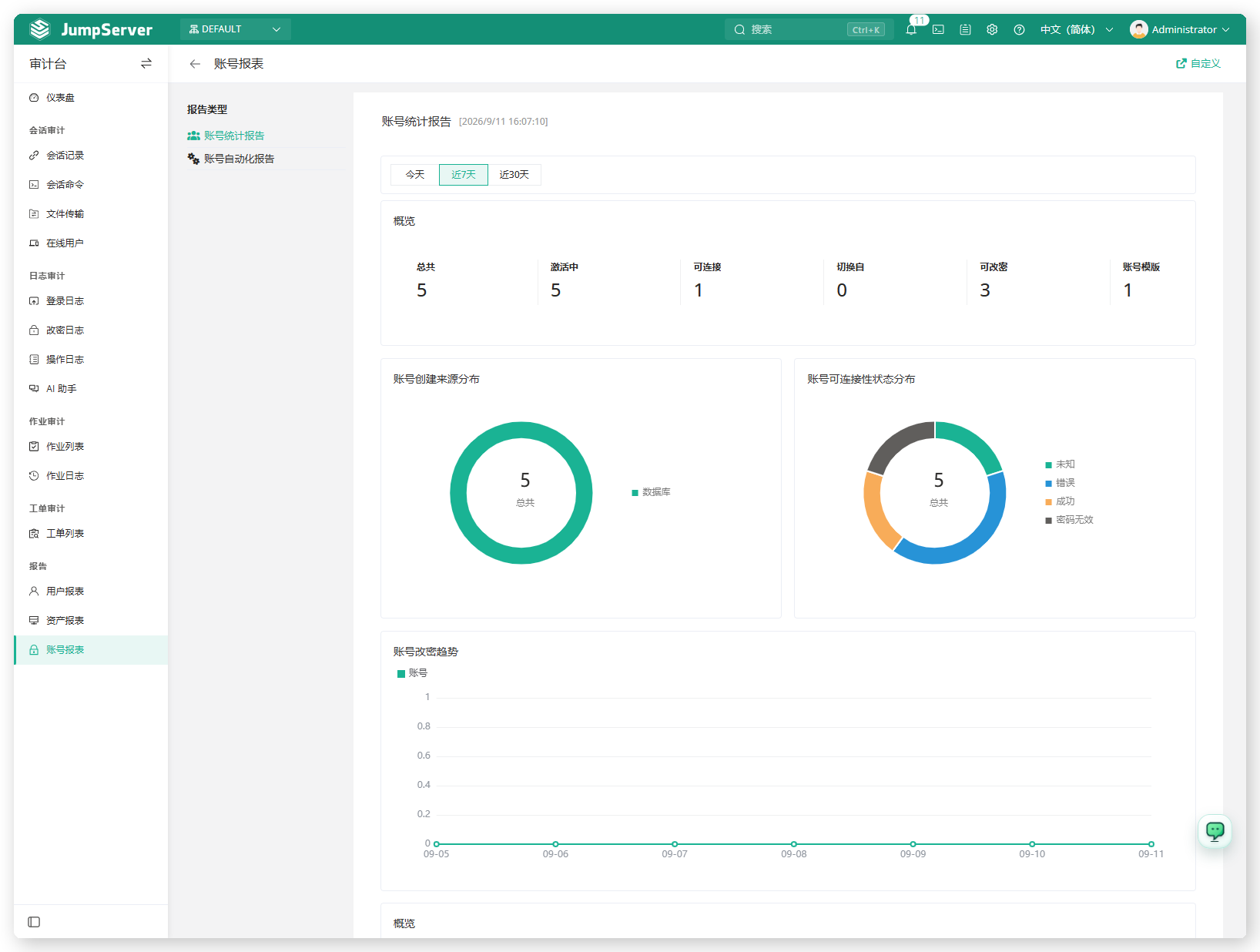Open the help question mark icon
This screenshot has width=1260, height=952.
click(x=1019, y=30)
